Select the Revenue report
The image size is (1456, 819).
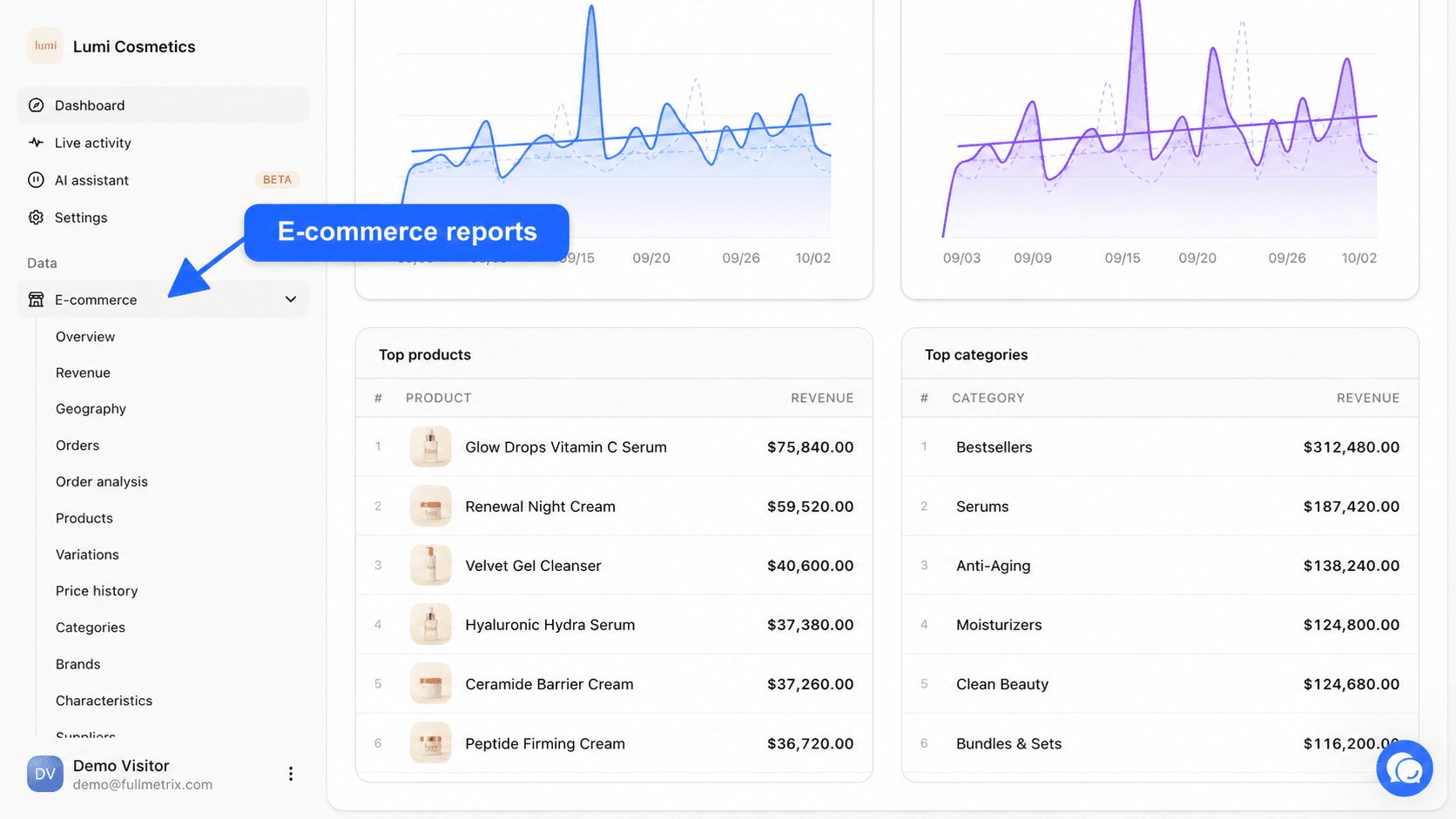click(83, 373)
